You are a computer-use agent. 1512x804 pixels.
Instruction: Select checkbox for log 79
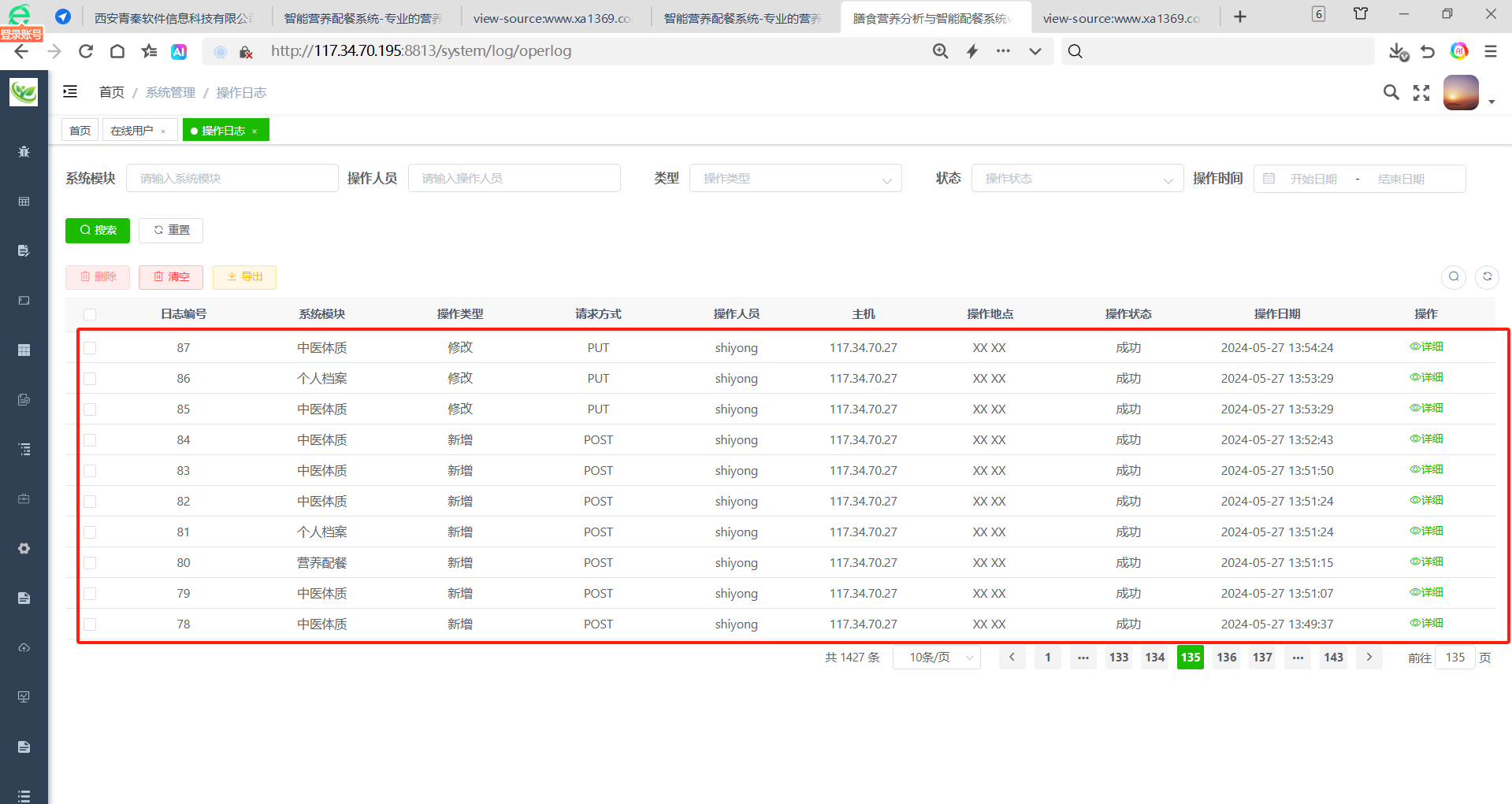[90, 594]
